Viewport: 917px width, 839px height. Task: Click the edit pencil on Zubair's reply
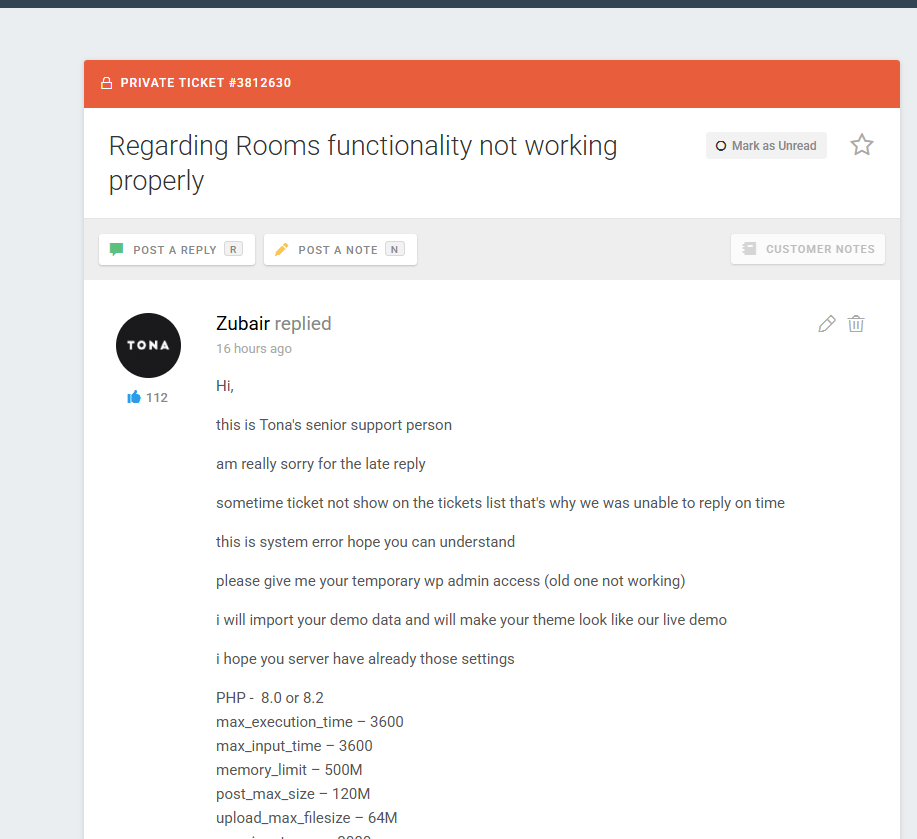click(x=826, y=324)
